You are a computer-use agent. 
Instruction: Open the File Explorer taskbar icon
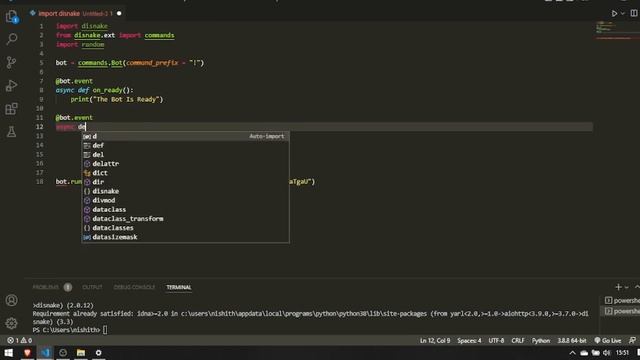(81, 353)
